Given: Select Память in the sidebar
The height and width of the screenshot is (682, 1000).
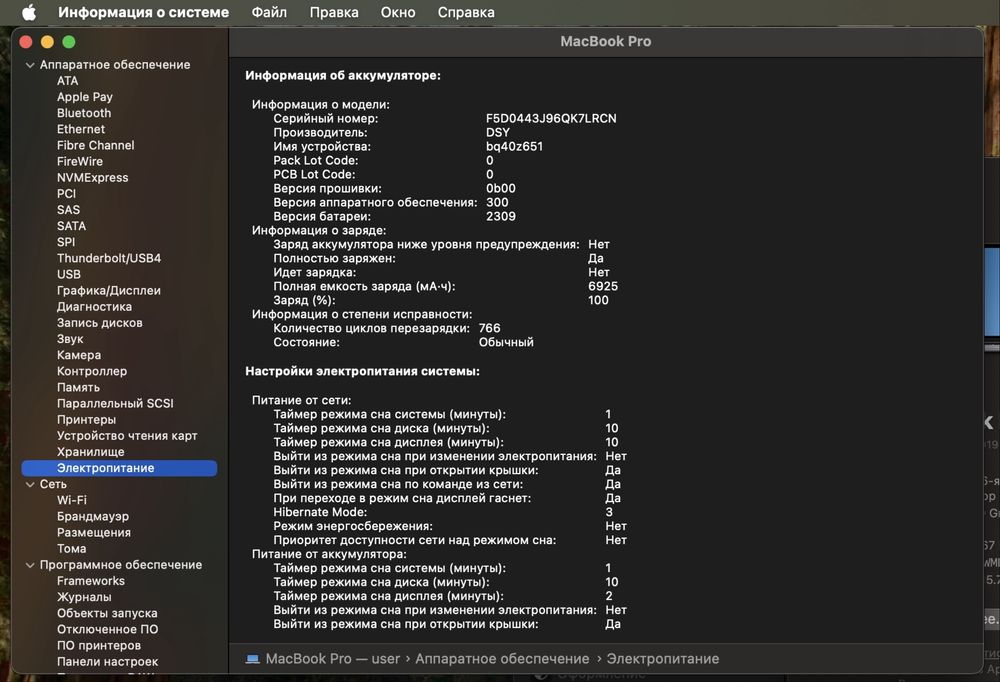Looking at the screenshot, I should click(x=78, y=387).
